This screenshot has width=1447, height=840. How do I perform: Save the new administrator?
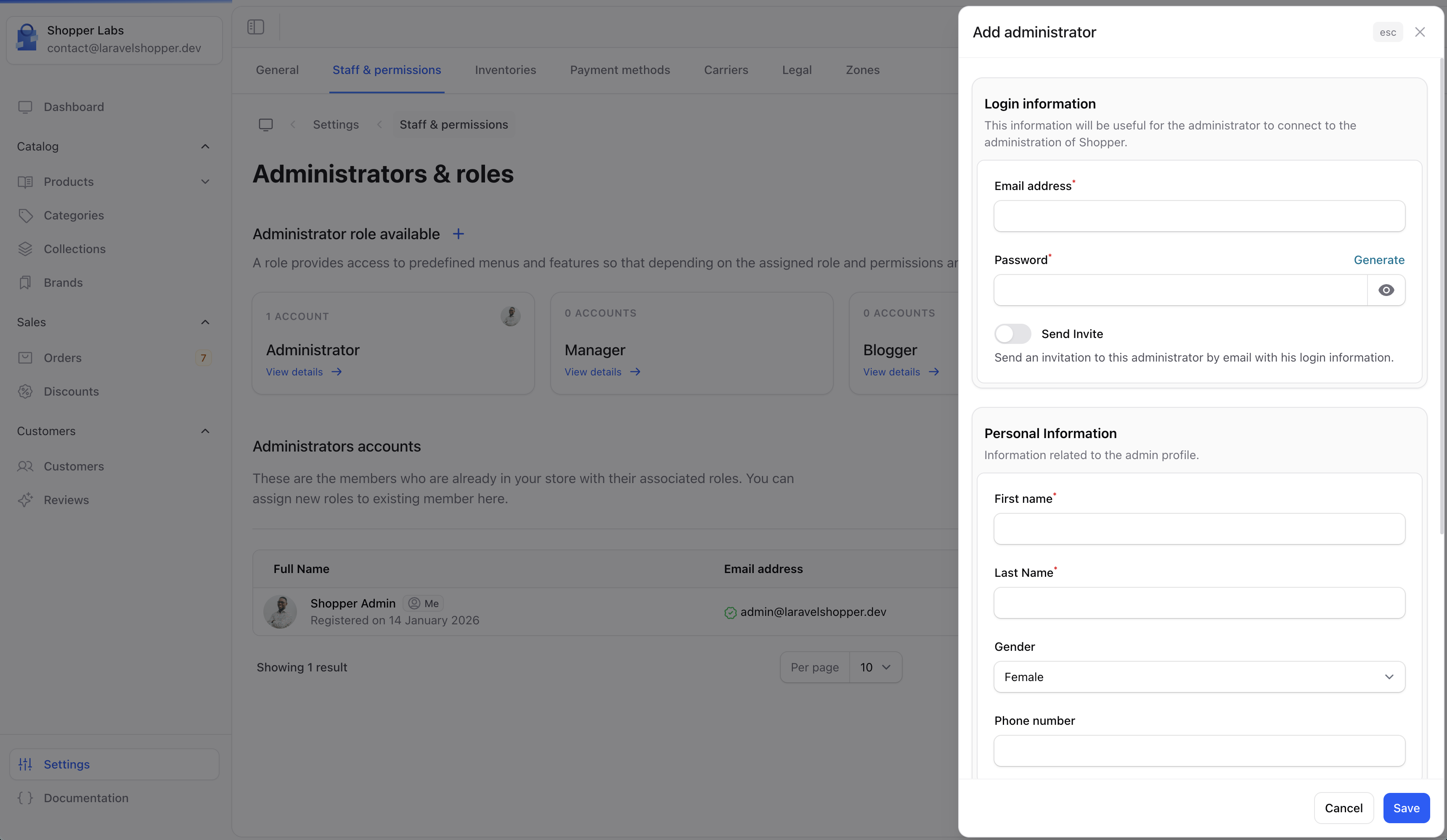coord(1406,808)
